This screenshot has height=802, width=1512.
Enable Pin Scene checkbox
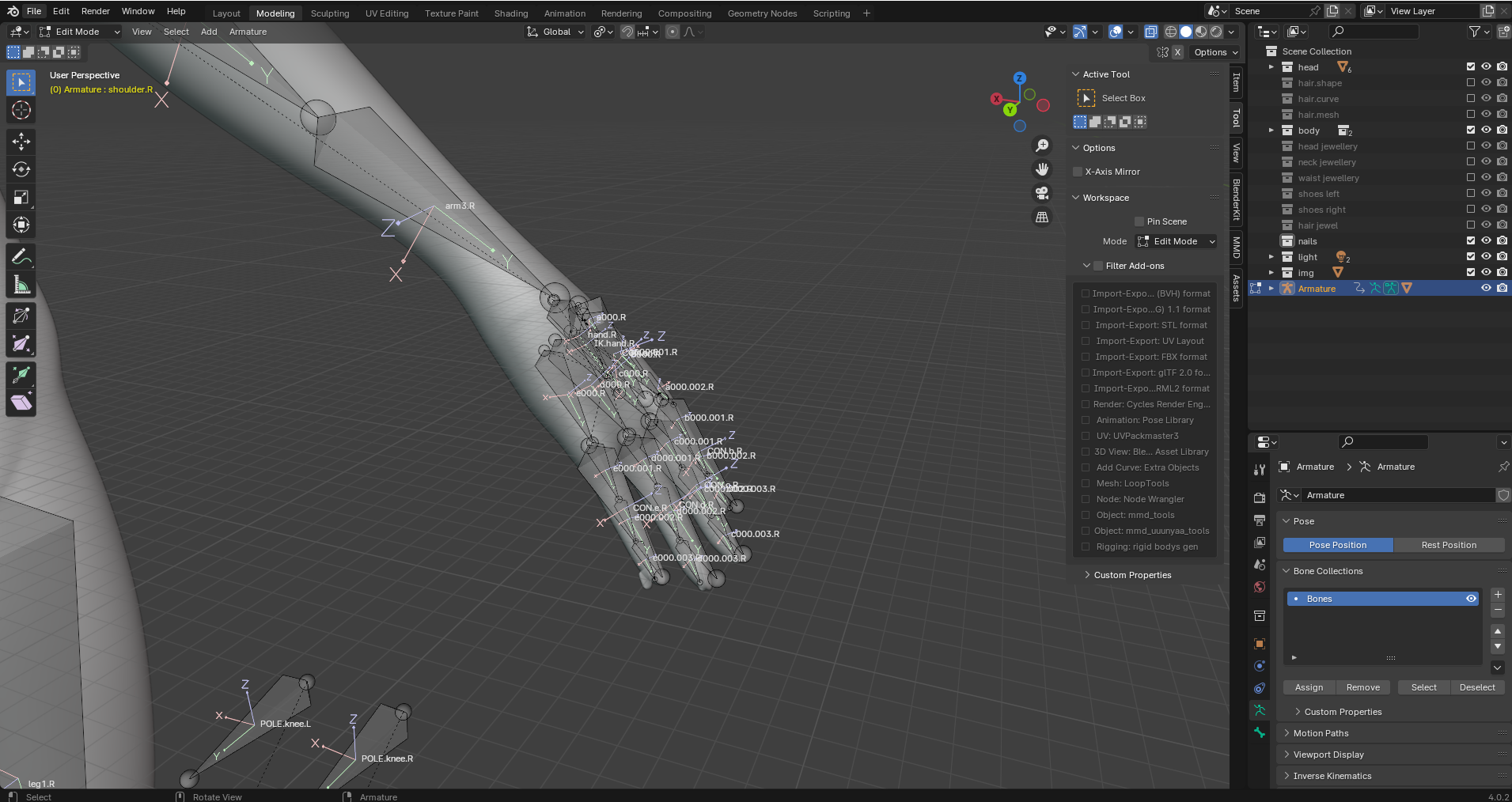(1139, 221)
